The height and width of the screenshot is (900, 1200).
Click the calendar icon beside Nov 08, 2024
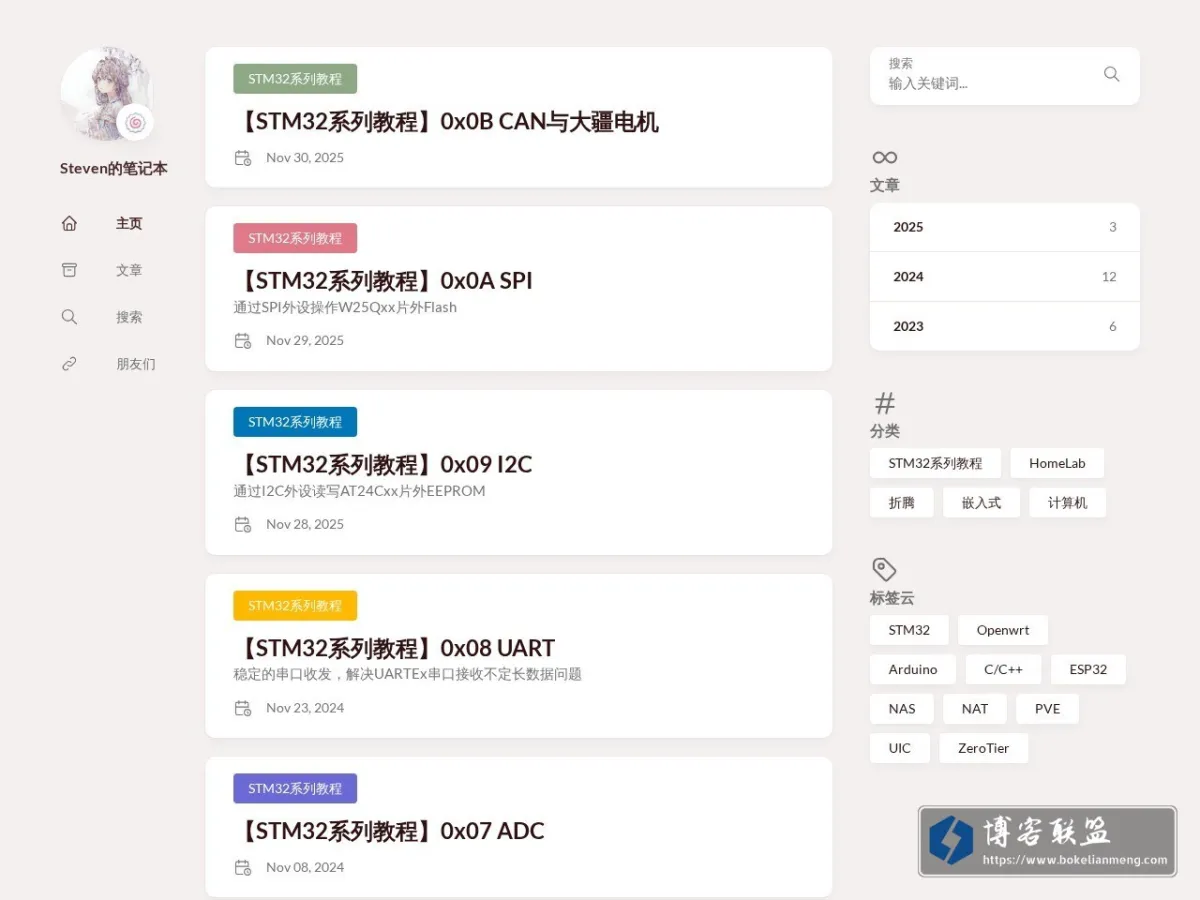243,868
